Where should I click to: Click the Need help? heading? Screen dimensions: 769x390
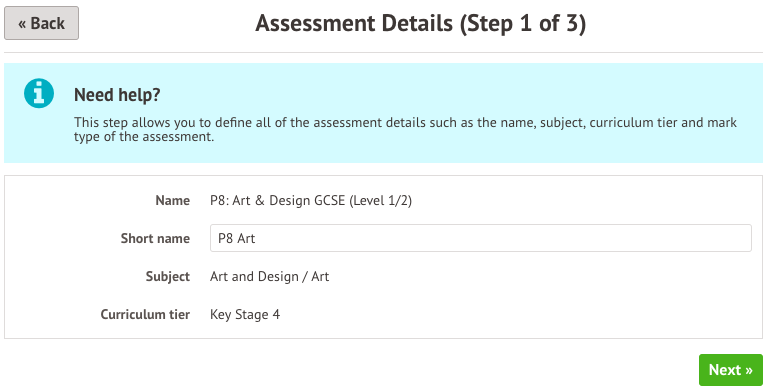coord(117,95)
